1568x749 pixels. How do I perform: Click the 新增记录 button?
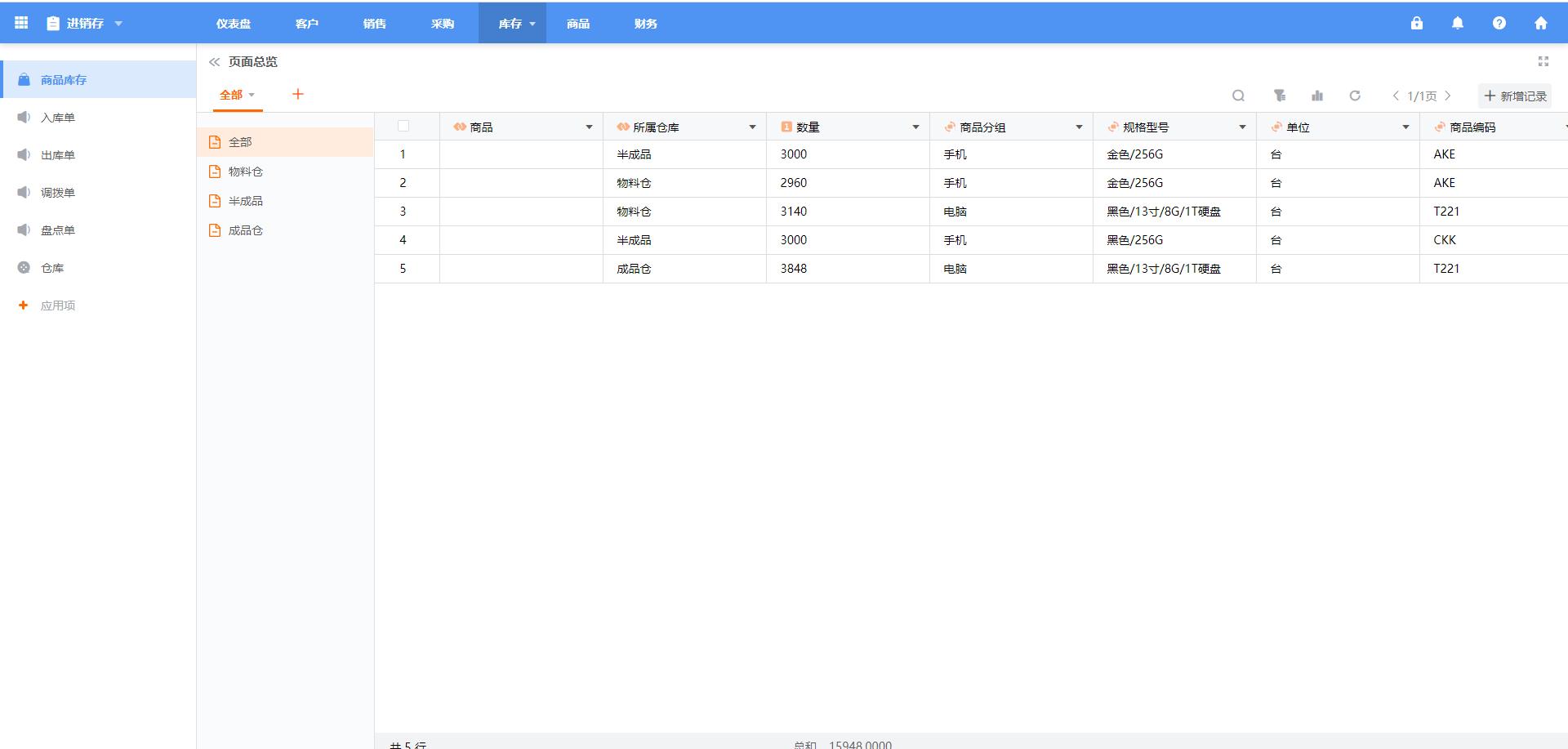click(x=1515, y=96)
